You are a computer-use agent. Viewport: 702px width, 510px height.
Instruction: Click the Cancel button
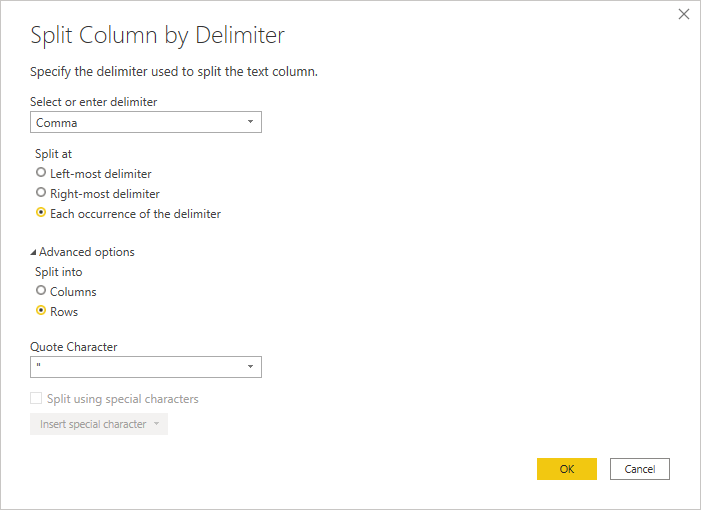pyautogui.click(x=640, y=469)
